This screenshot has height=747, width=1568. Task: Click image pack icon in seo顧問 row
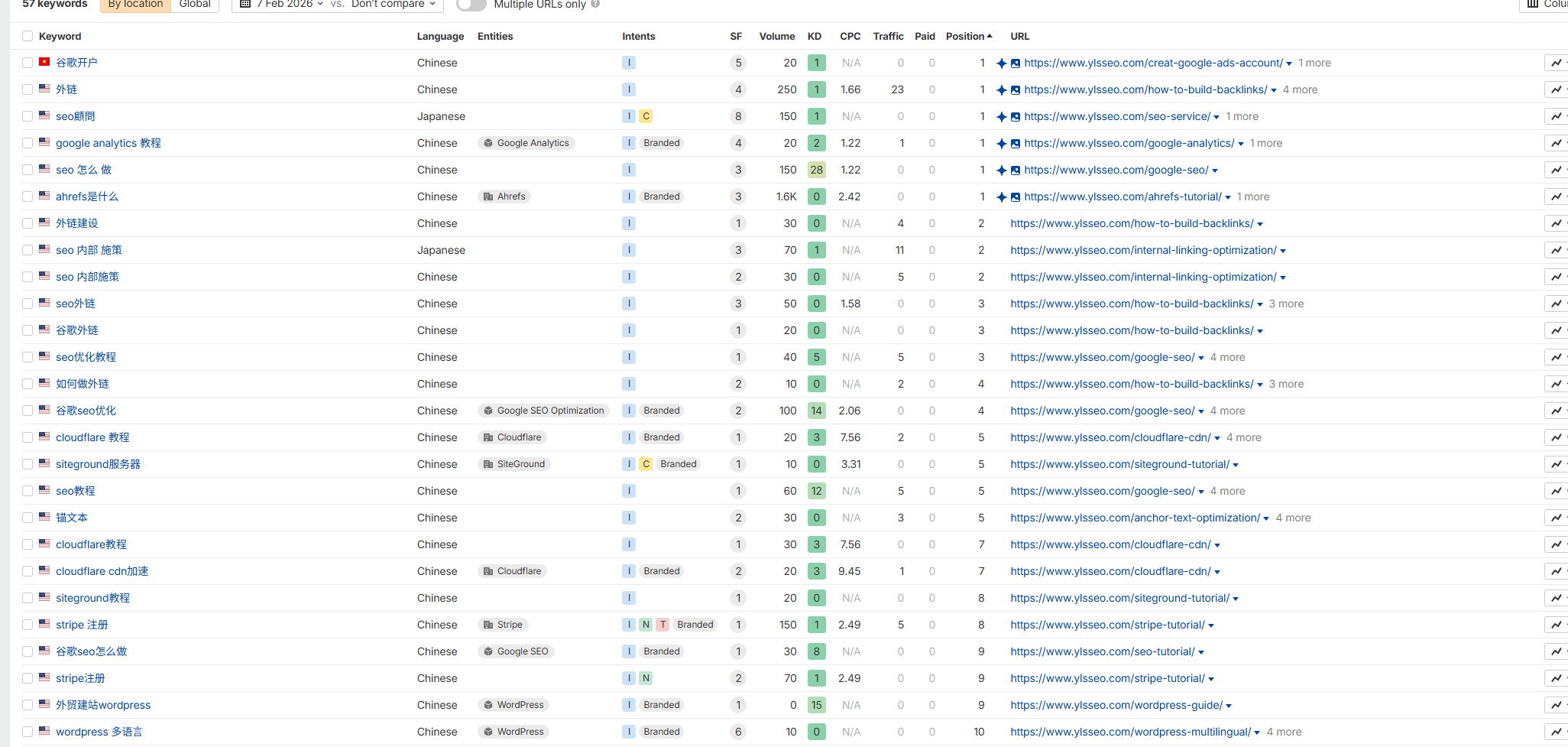[x=1015, y=117]
